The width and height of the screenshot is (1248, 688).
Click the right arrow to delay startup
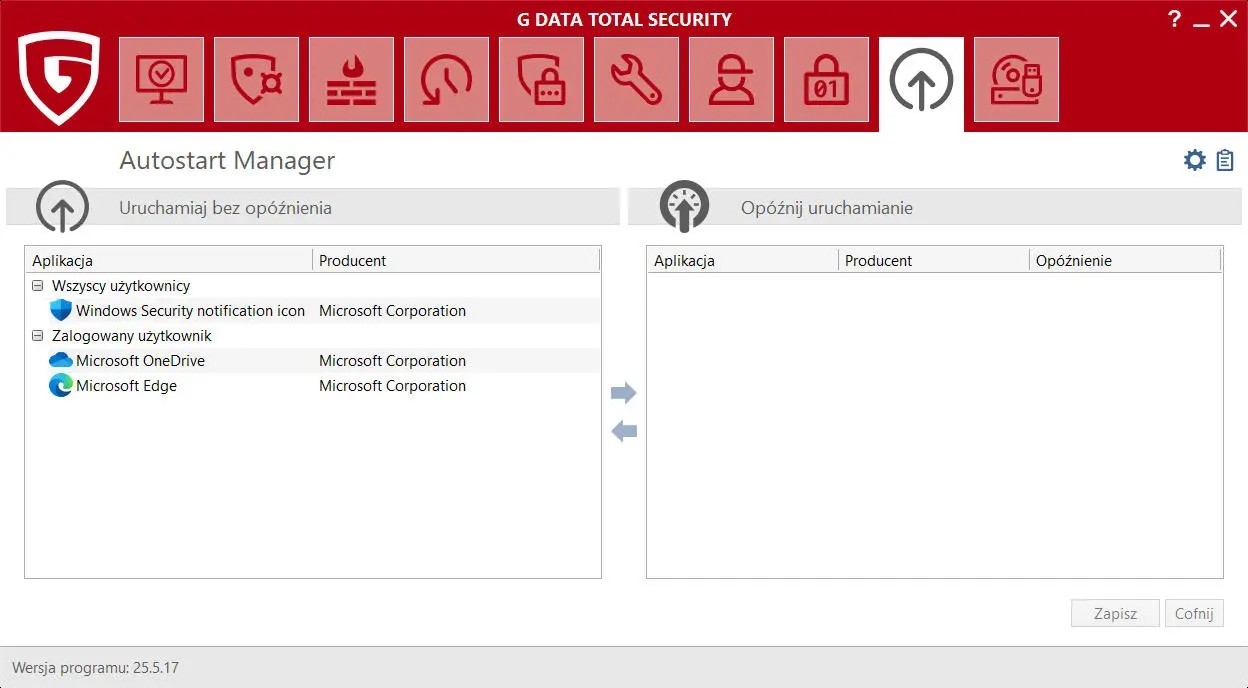point(623,393)
